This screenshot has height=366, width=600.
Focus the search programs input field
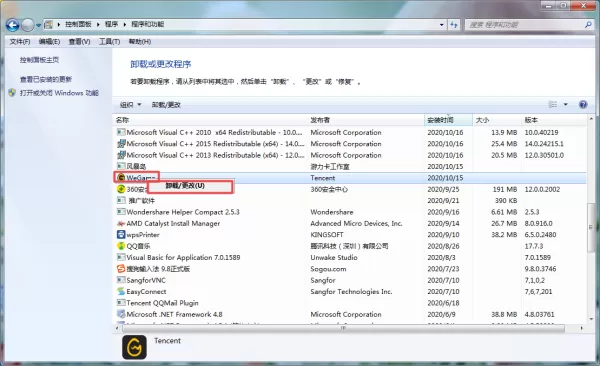[524, 25]
